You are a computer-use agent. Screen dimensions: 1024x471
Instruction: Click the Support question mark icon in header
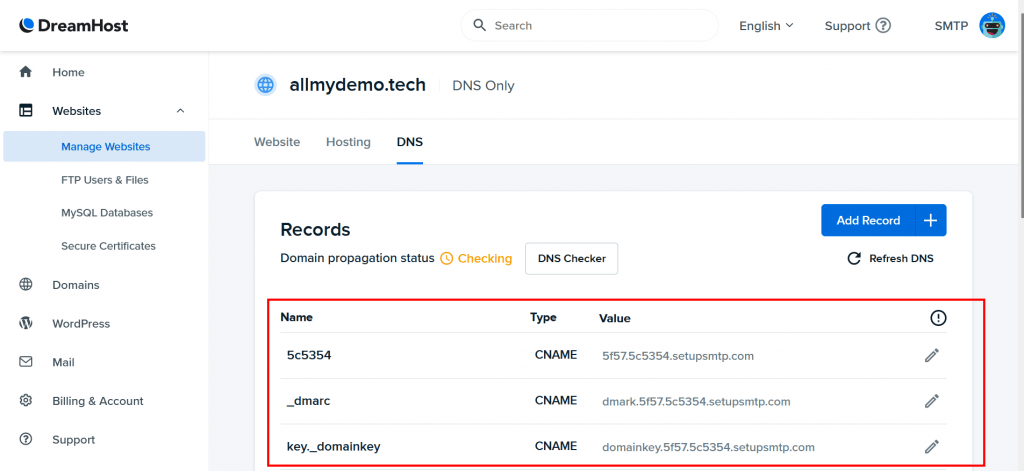coord(883,25)
